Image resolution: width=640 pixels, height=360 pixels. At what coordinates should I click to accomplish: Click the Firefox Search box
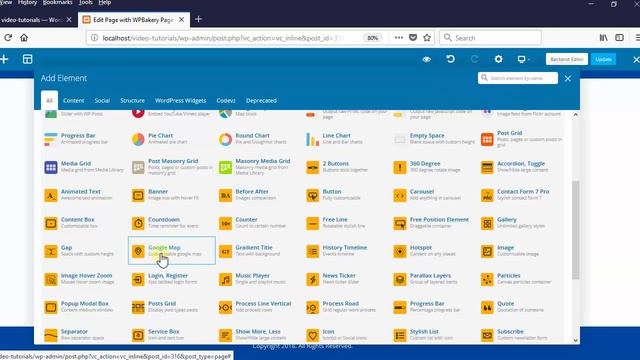[491, 38]
